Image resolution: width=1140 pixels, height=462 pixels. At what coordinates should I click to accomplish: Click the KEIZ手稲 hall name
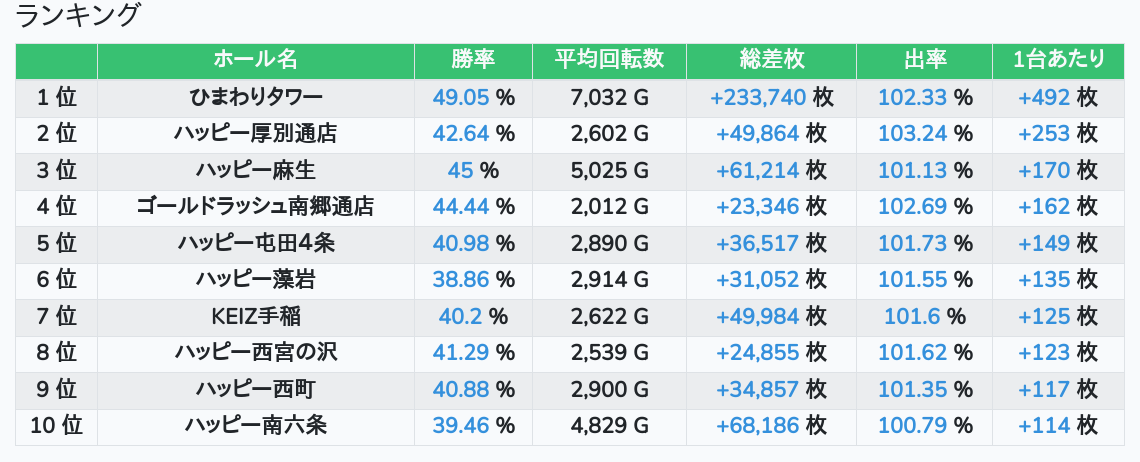[x=255, y=317]
